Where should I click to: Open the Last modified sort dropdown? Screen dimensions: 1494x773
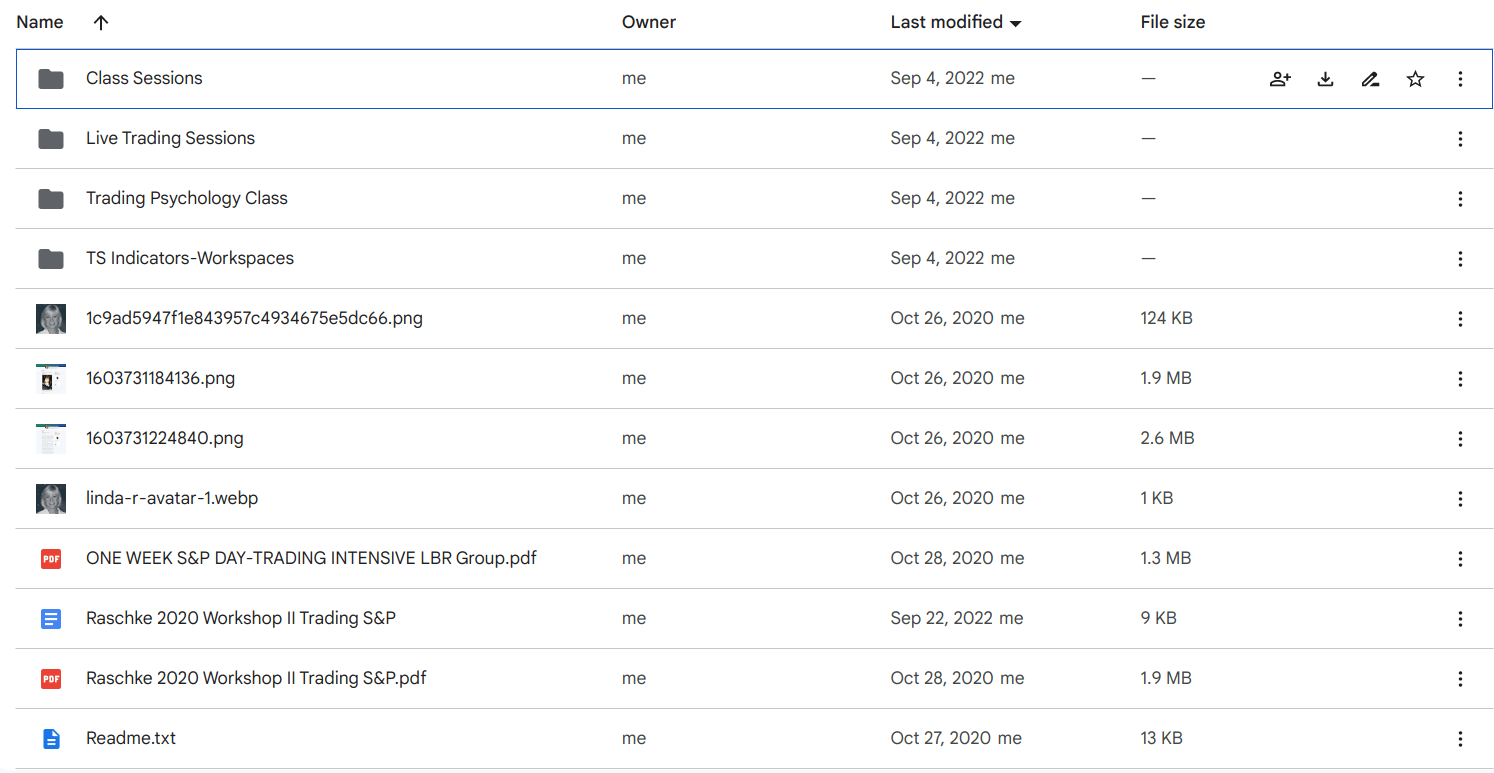pos(1016,23)
